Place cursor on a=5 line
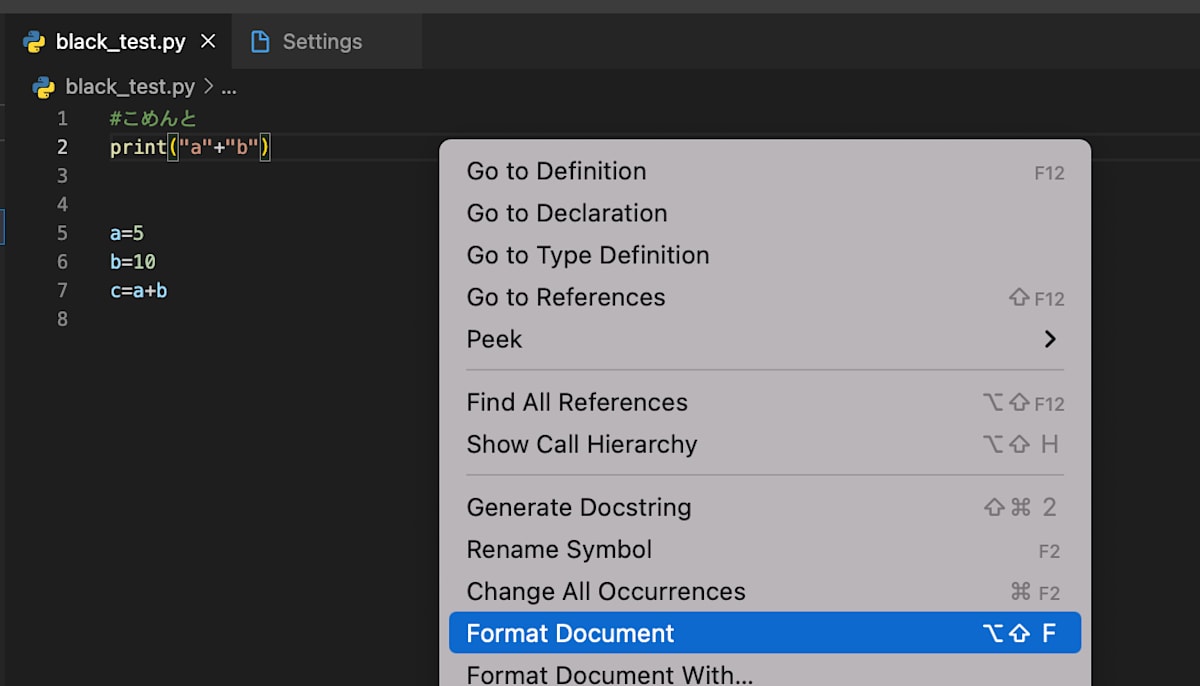Viewport: 1200px width, 686px height. point(127,233)
